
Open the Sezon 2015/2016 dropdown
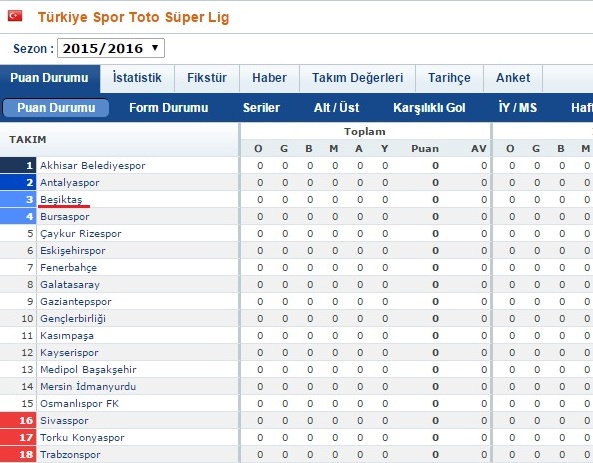pyautogui.click(x=111, y=48)
